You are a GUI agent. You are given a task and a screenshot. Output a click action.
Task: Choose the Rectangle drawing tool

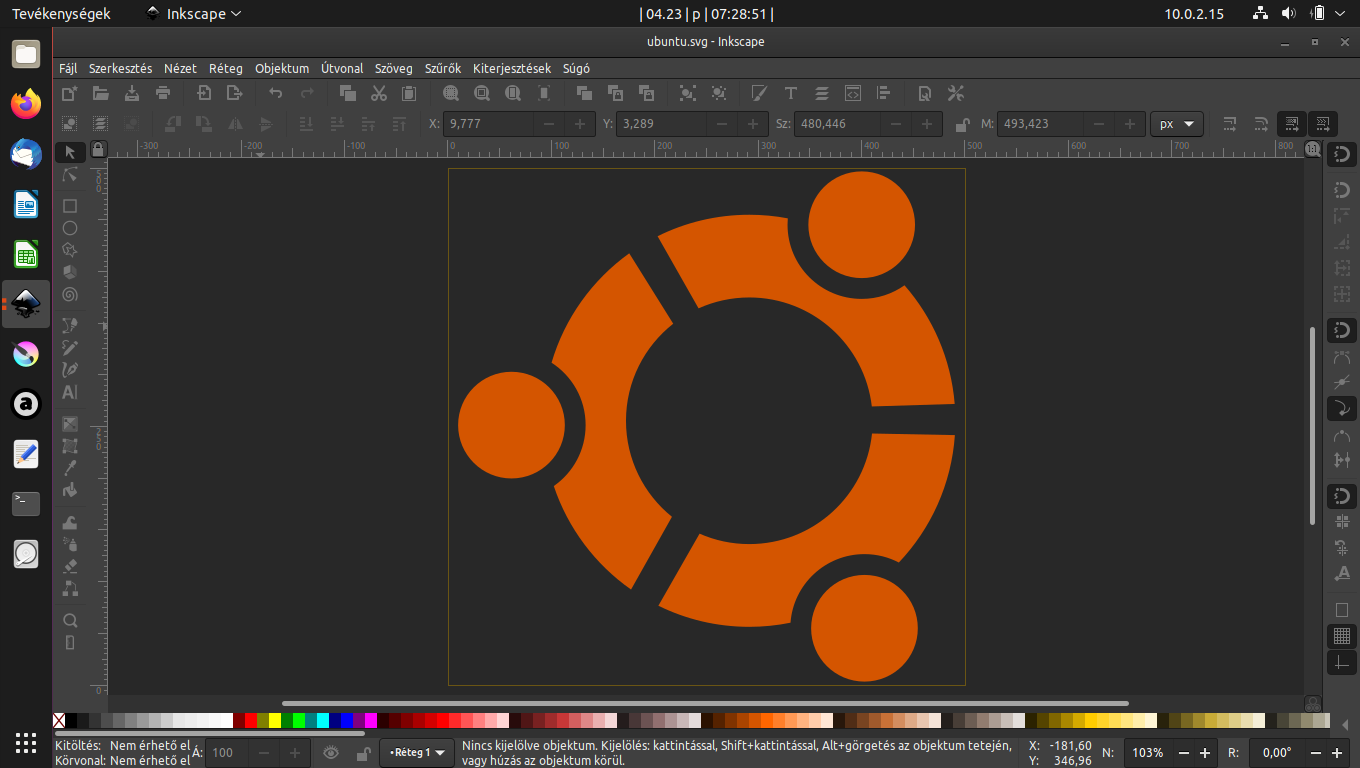click(69, 206)
